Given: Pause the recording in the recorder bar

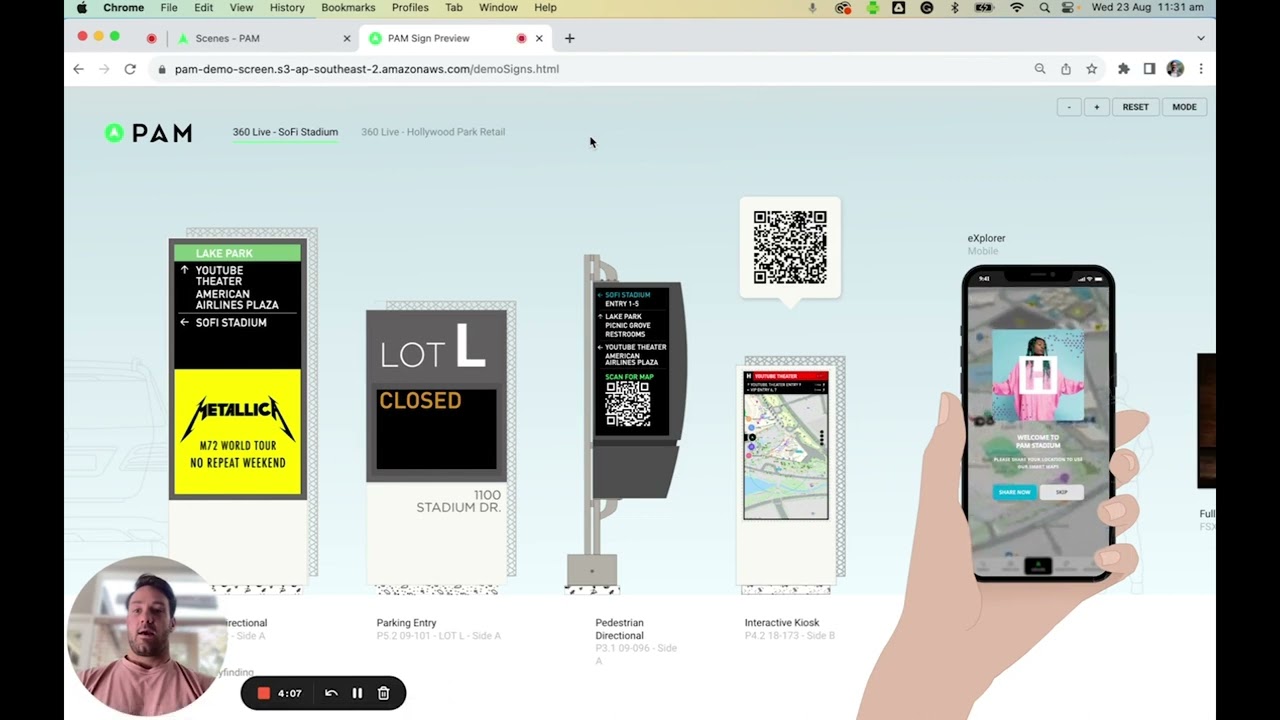Looking at the screenshot, I should click(357, 693).
